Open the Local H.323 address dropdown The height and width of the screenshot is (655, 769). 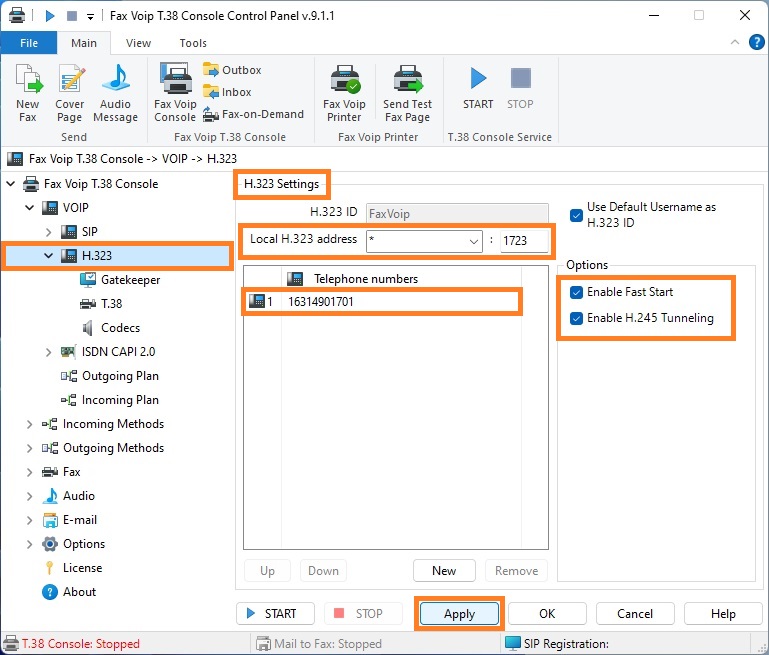point(473,241)
